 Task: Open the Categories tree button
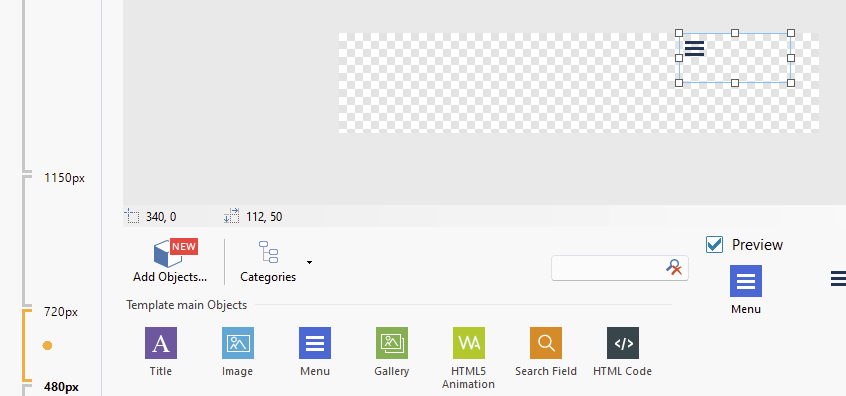tap(268, 262)
